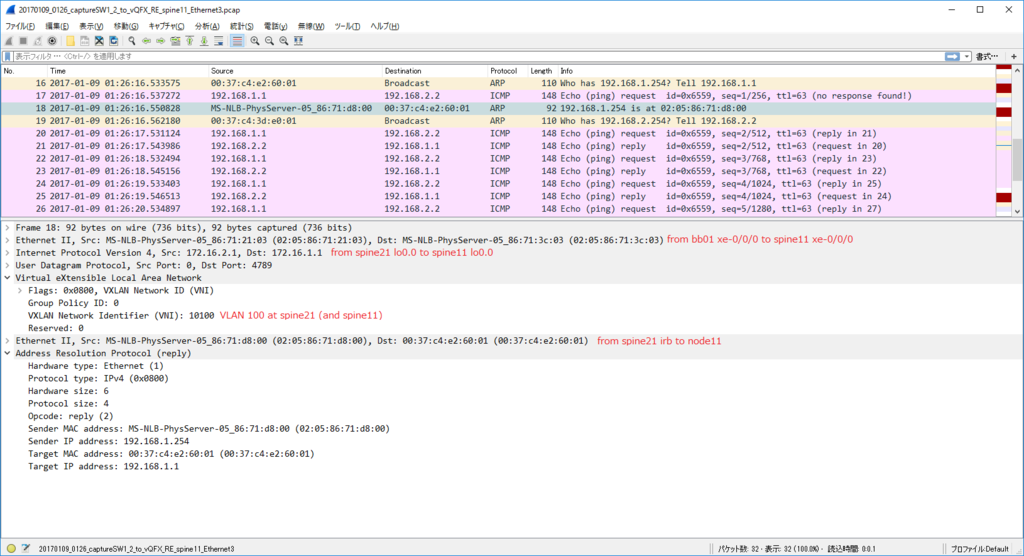
Task: Close the capture file via toolbar
Action: 99,41
